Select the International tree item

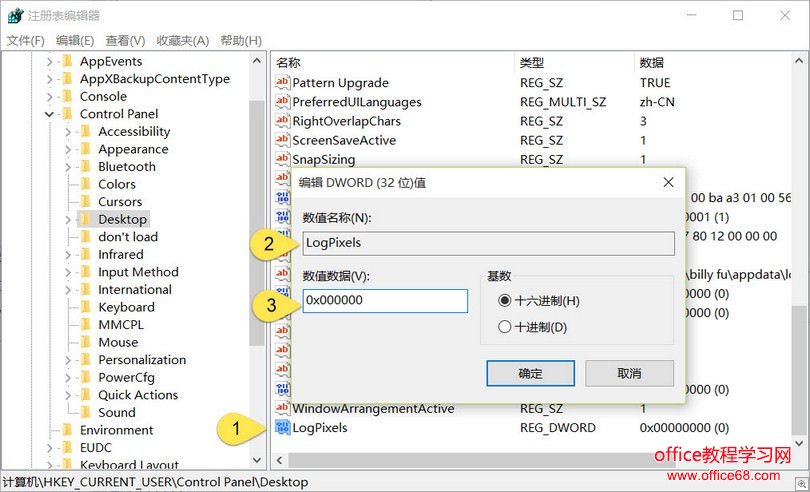[x=135, y=290]
